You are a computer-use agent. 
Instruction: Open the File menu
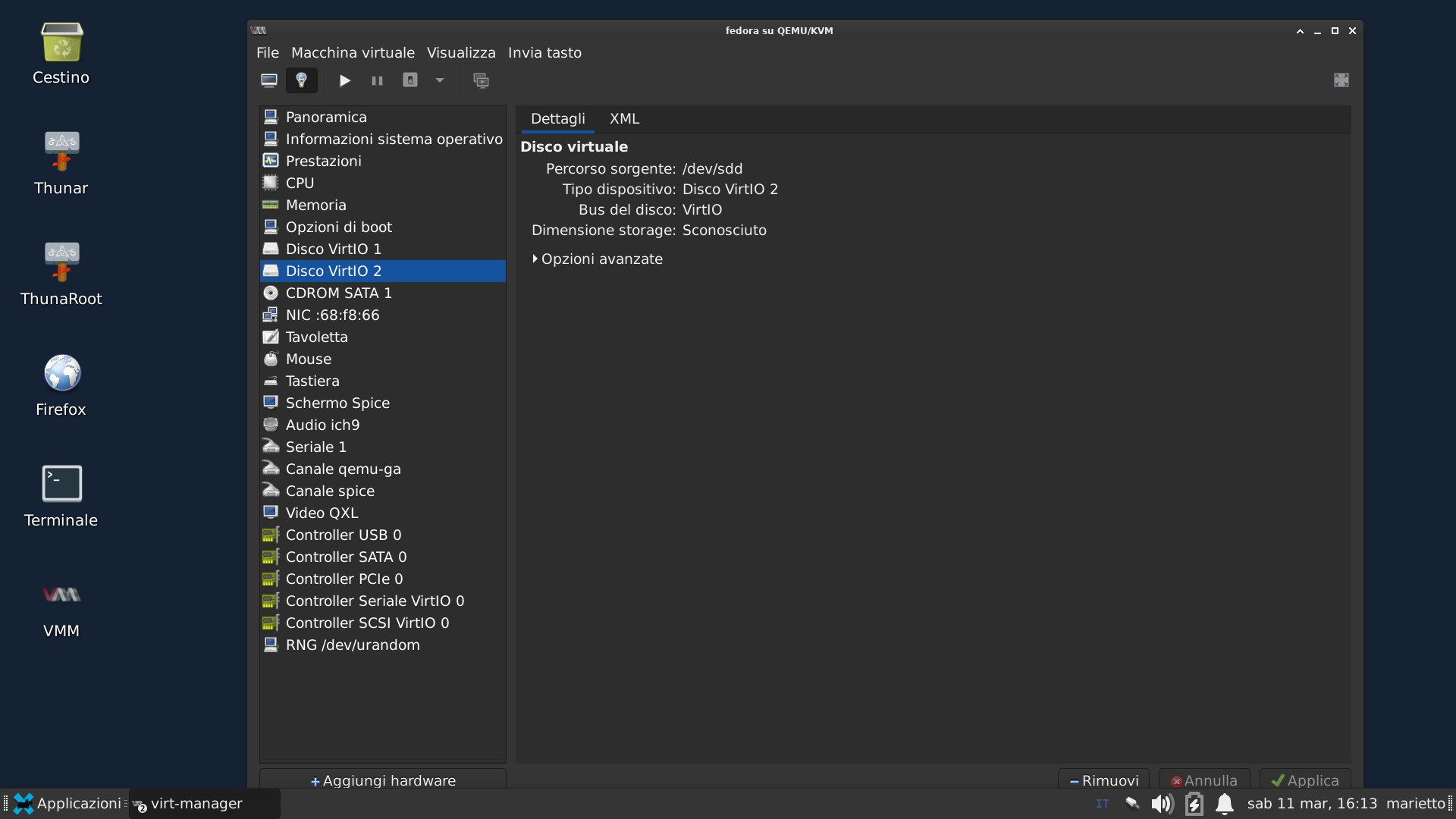click(268, 53)
